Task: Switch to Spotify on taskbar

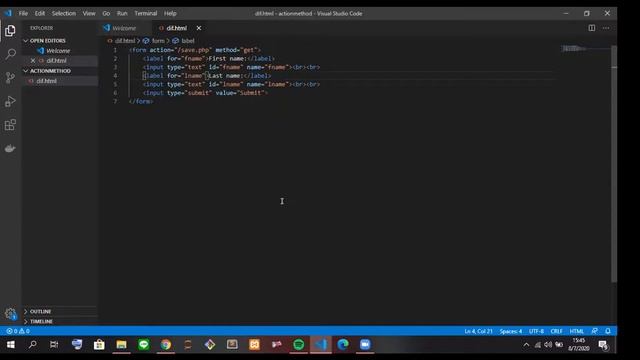Action: click(298, 345)
